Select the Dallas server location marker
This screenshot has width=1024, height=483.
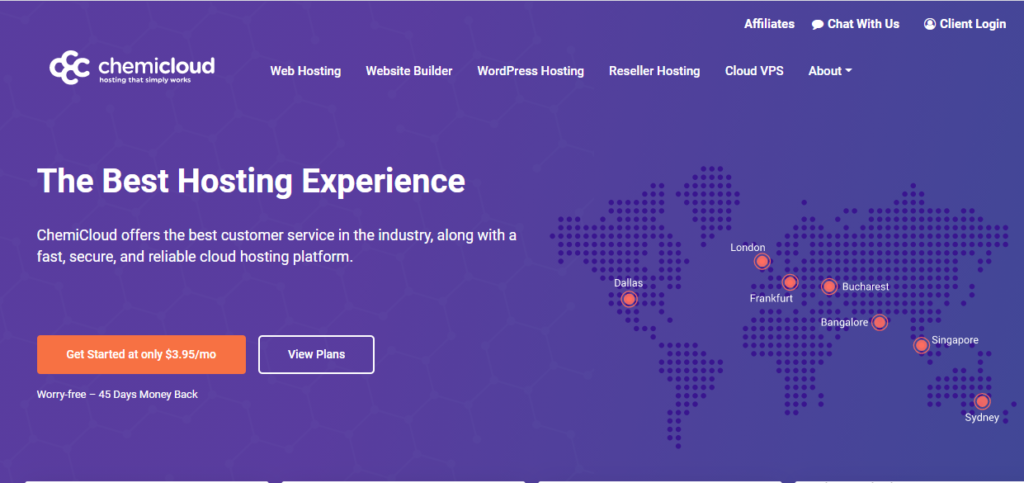pyautogui.click(x=629, y=299)
